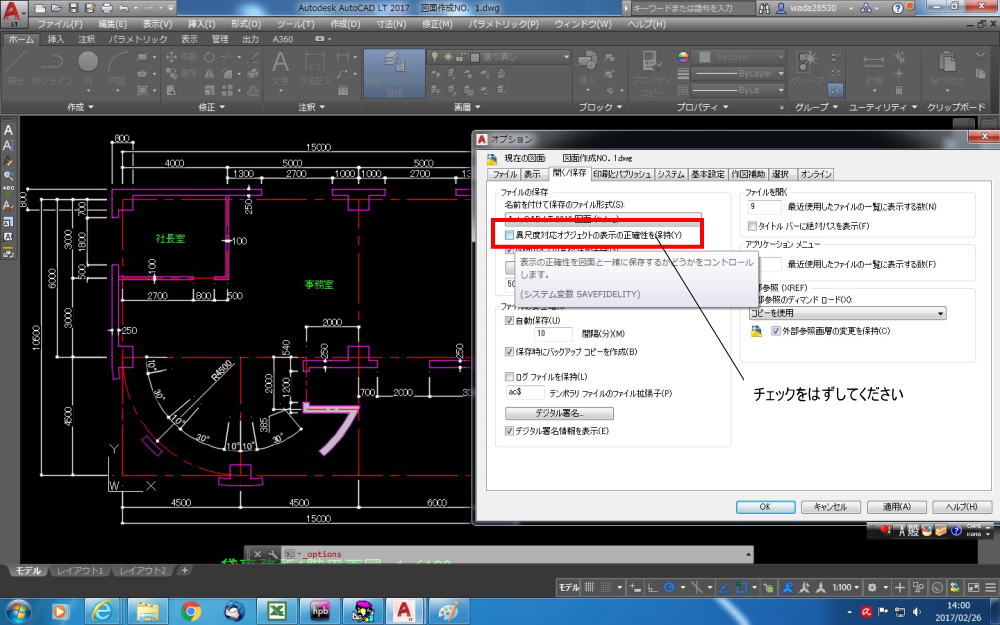Screen dimensions: 1000x625
Task: Expand the プロパティ ribbon panel title
Action: 702,107
